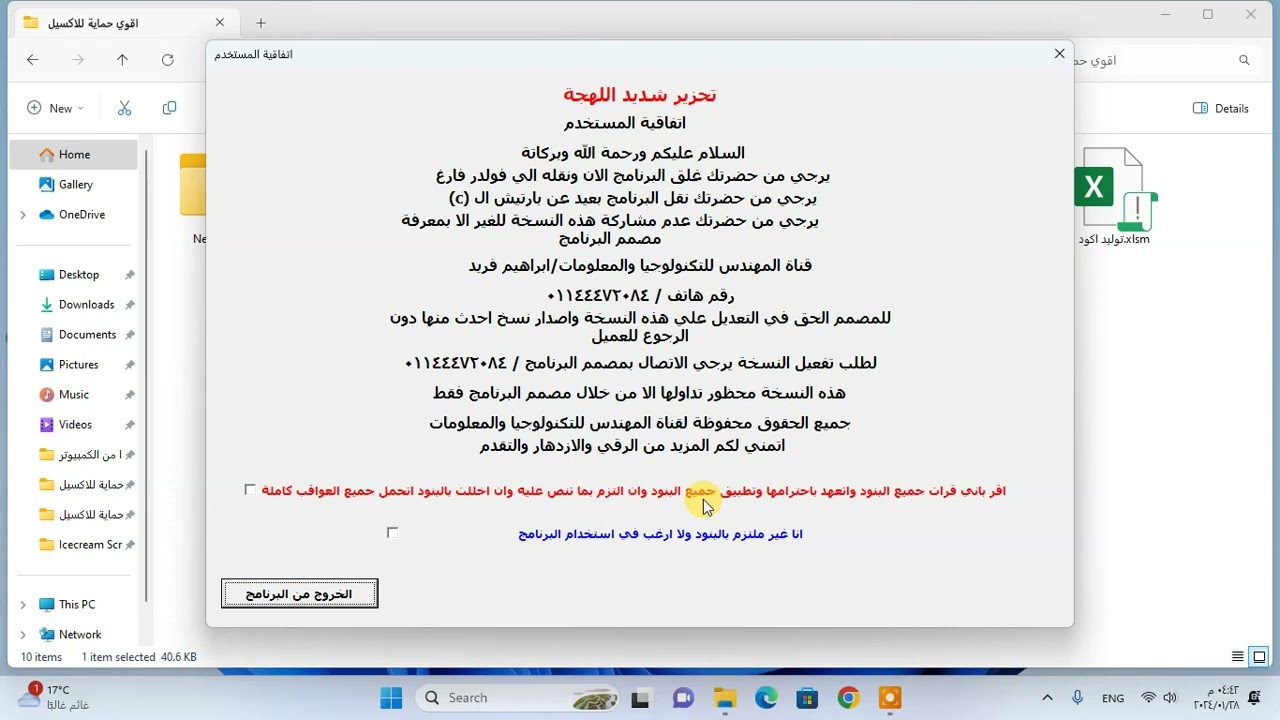Open the Documents quick access folder
This screenshot has height=720, width=1280.
click(87, 334)
